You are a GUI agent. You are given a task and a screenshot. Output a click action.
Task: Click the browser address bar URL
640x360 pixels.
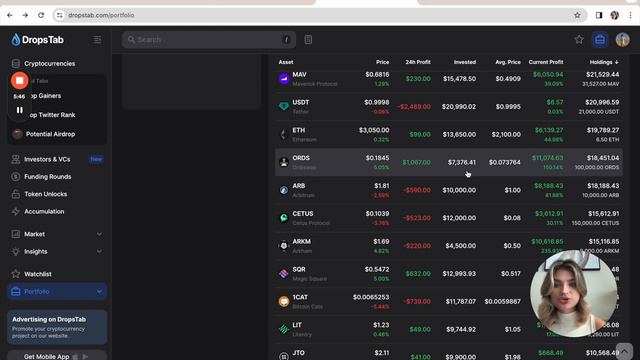[x=101, y=15]
